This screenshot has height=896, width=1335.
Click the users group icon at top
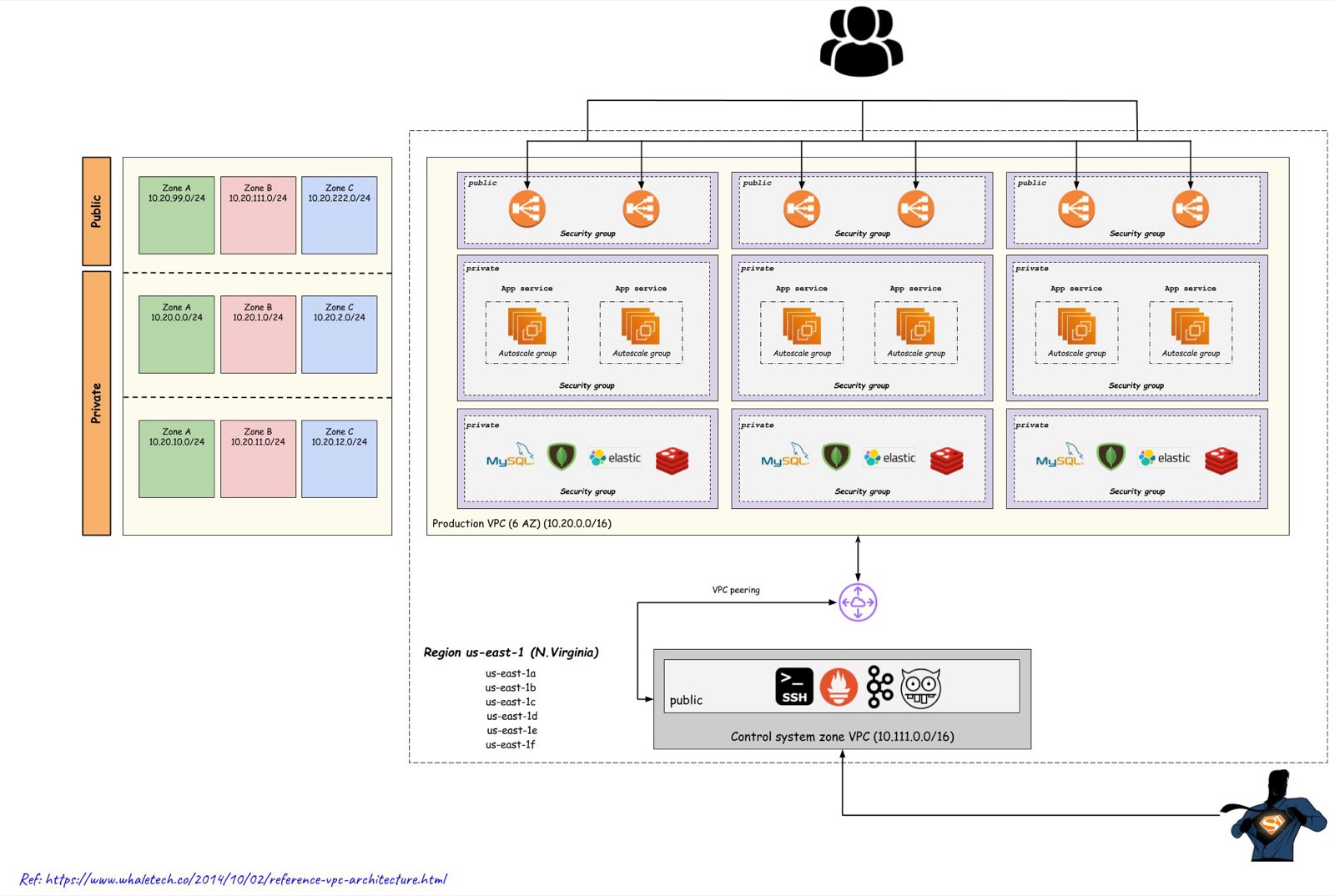tap(861, 42)
